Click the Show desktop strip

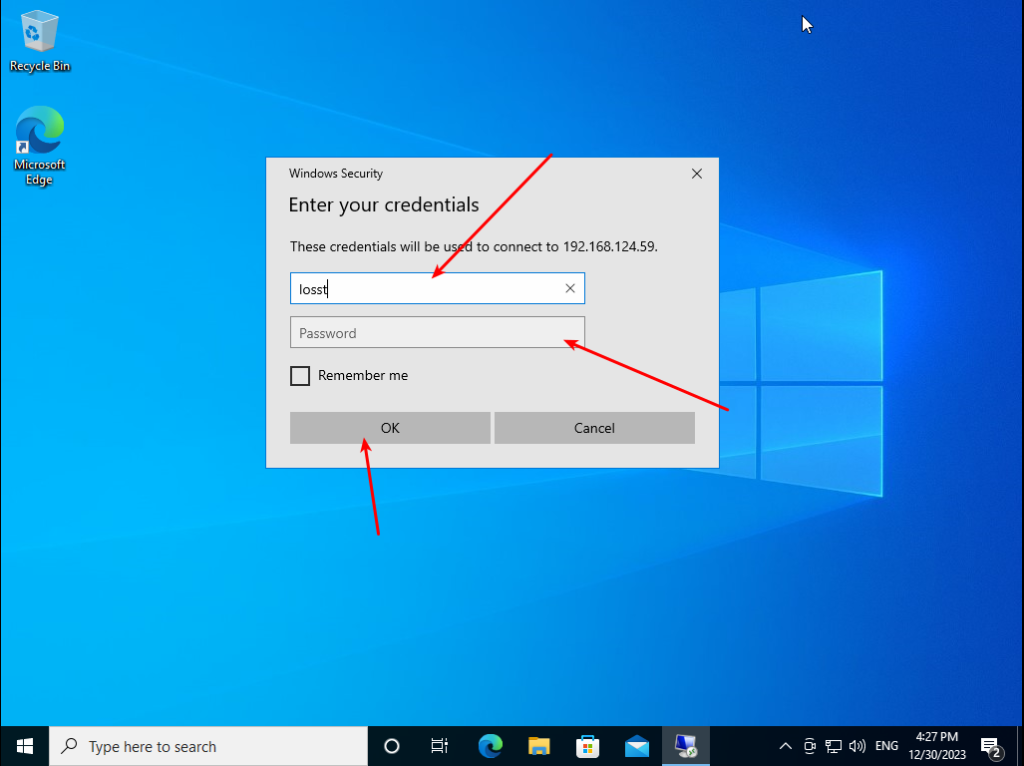click(1021, 746)
